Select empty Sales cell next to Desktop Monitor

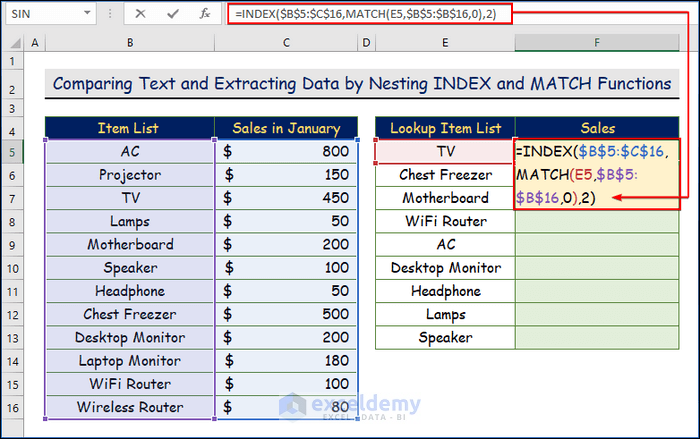[597, 268]
